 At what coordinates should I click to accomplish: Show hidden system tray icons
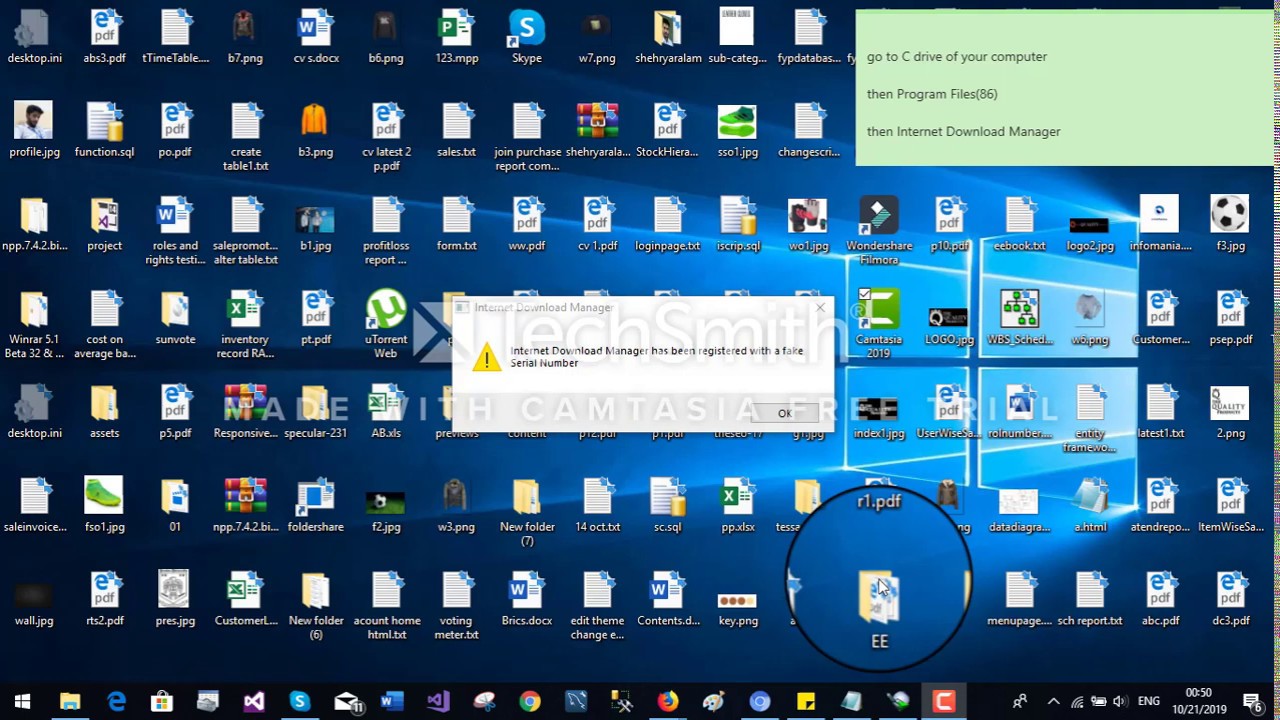(x=1053, y=702)
